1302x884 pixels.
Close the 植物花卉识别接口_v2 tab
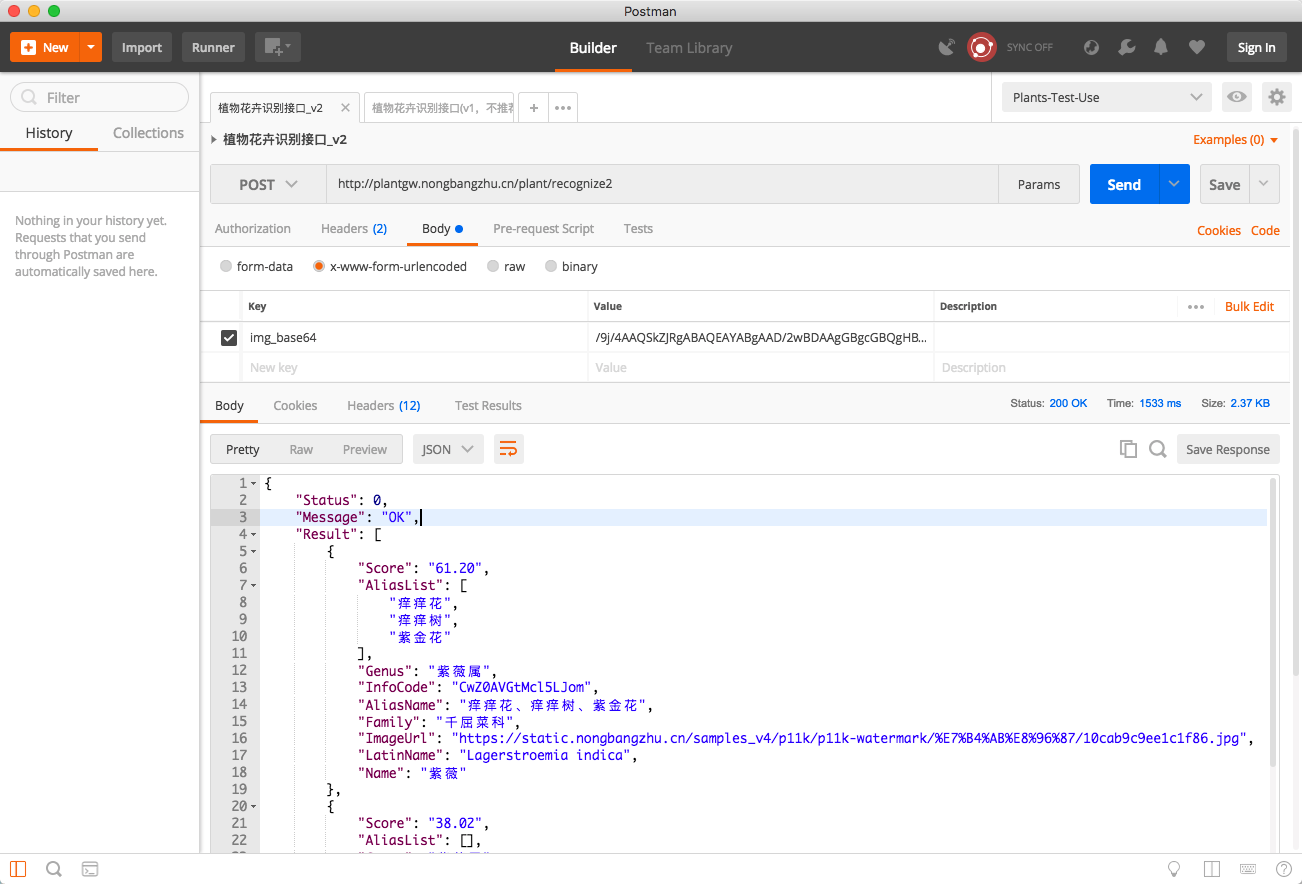click(346, 108)
